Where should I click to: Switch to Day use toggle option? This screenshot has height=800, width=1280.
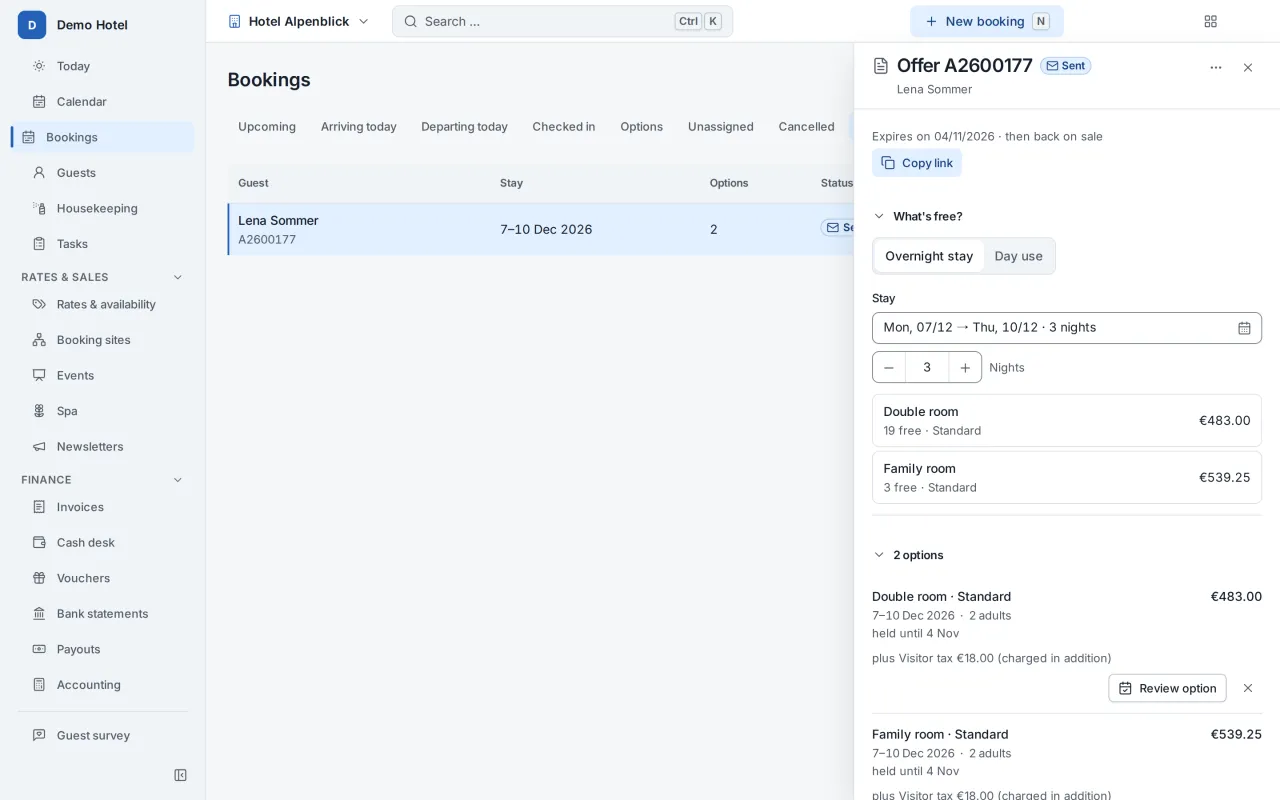1018,256
